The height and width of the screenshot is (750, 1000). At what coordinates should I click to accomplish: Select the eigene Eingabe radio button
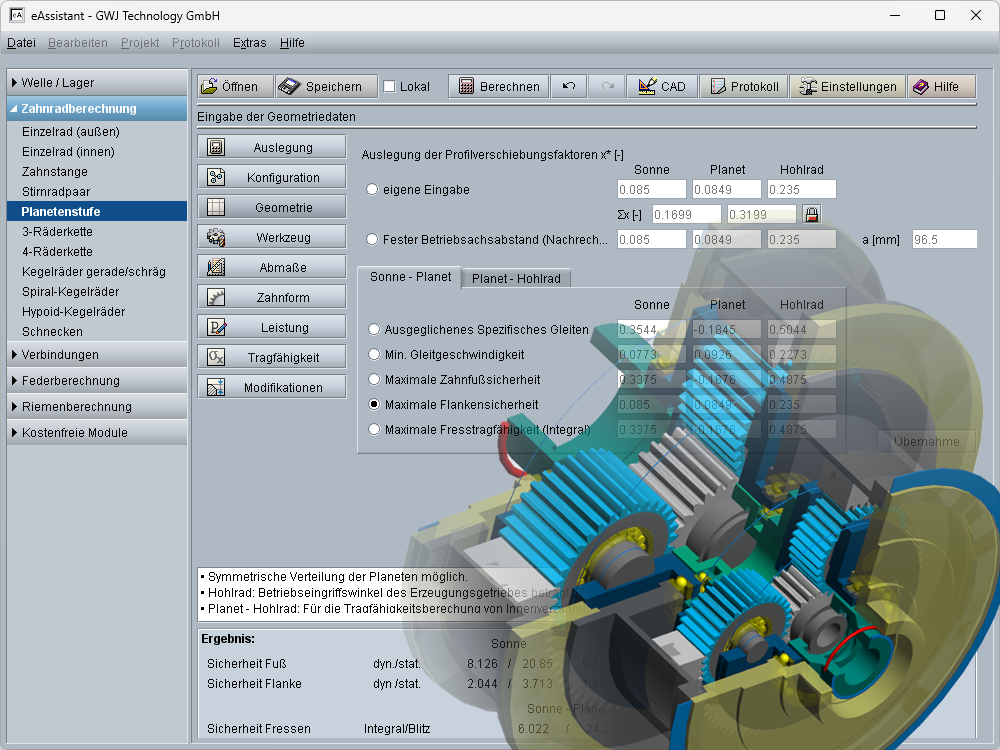pyautogui.click(x=373, y=189)
